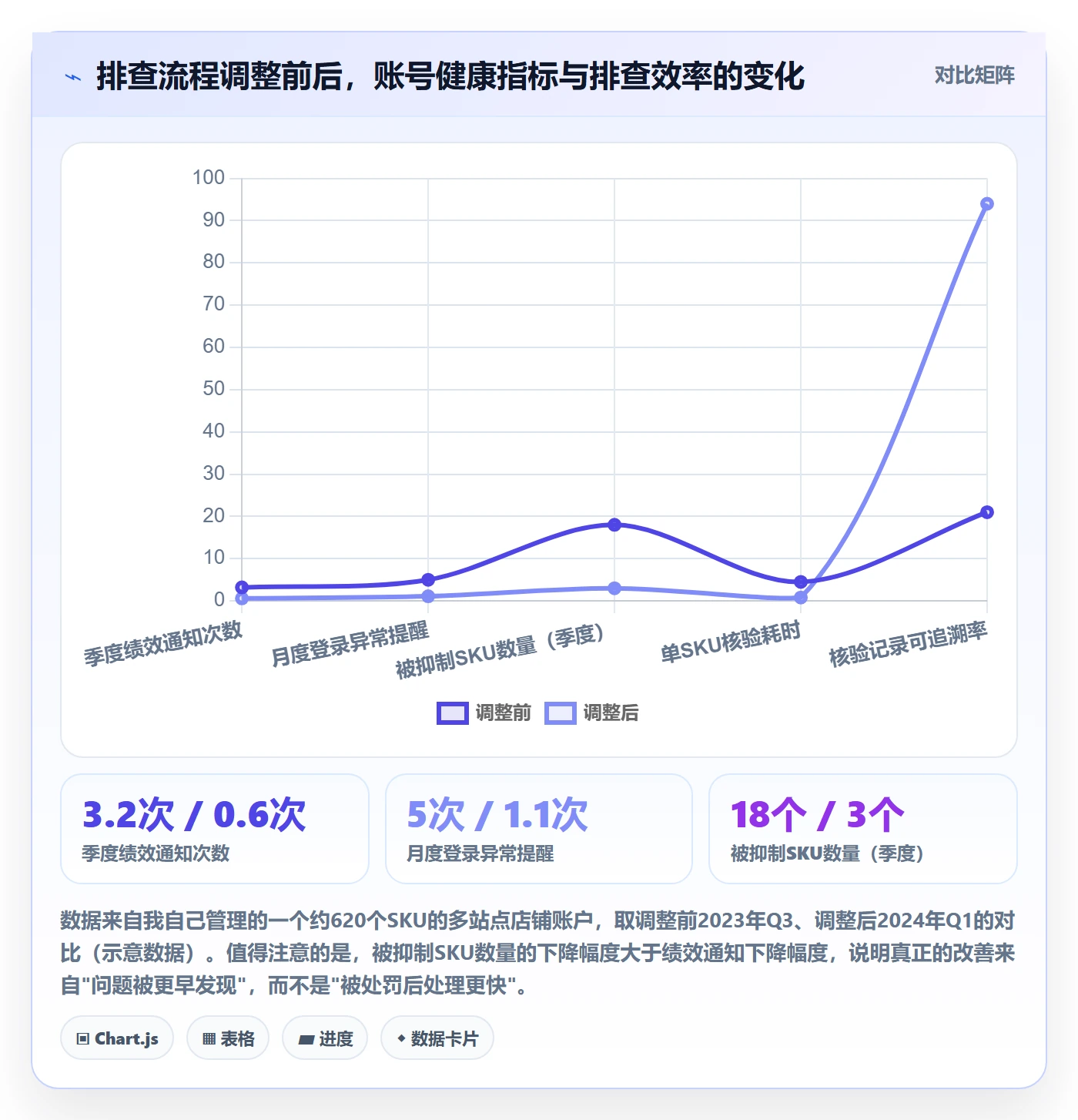
Task: Click the 调整前 point at 单SKU核验耗时
Action: pos(801,582)
